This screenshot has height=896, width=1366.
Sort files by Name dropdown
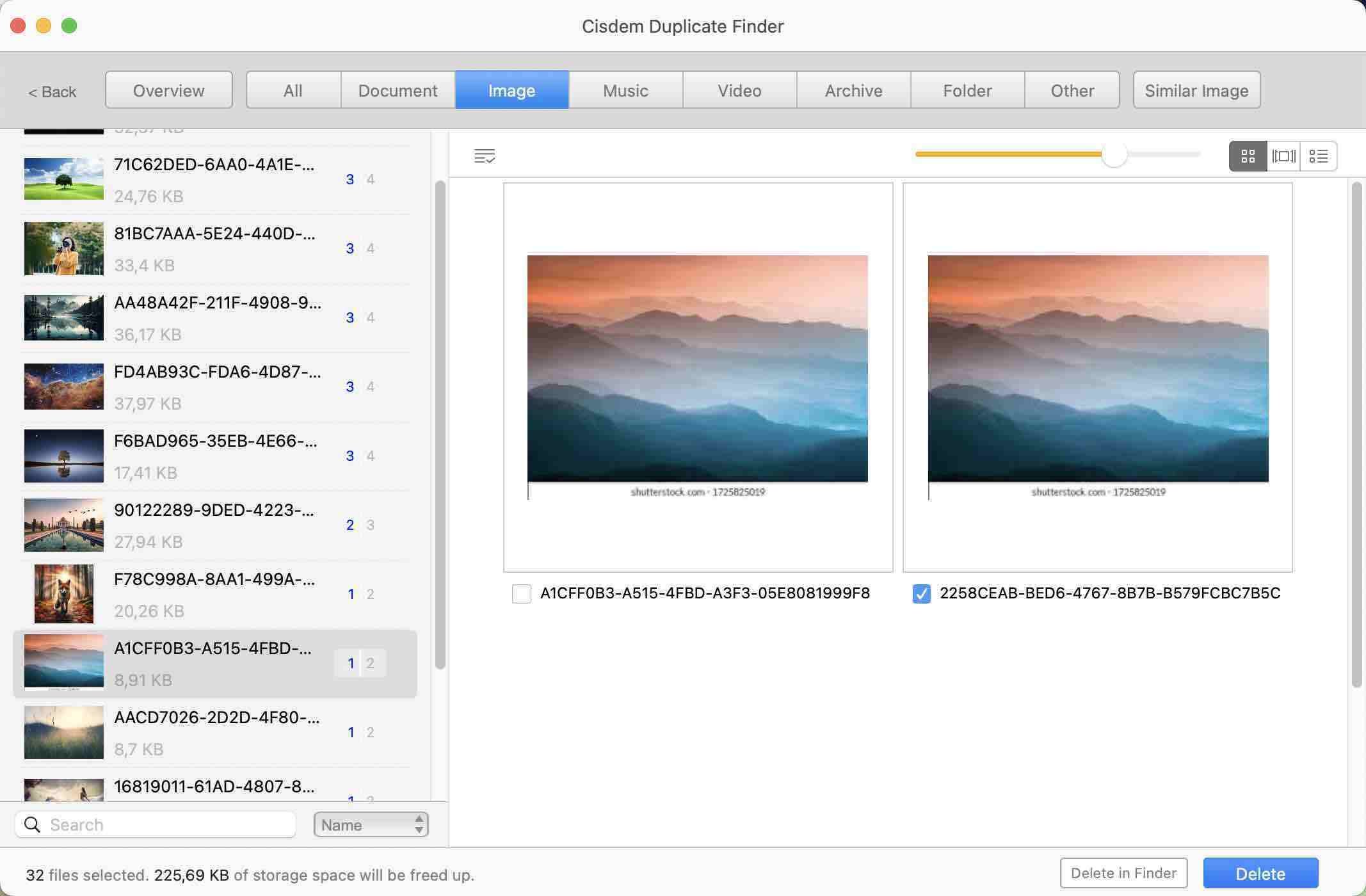pyautogui.click(x=369, y=824)
